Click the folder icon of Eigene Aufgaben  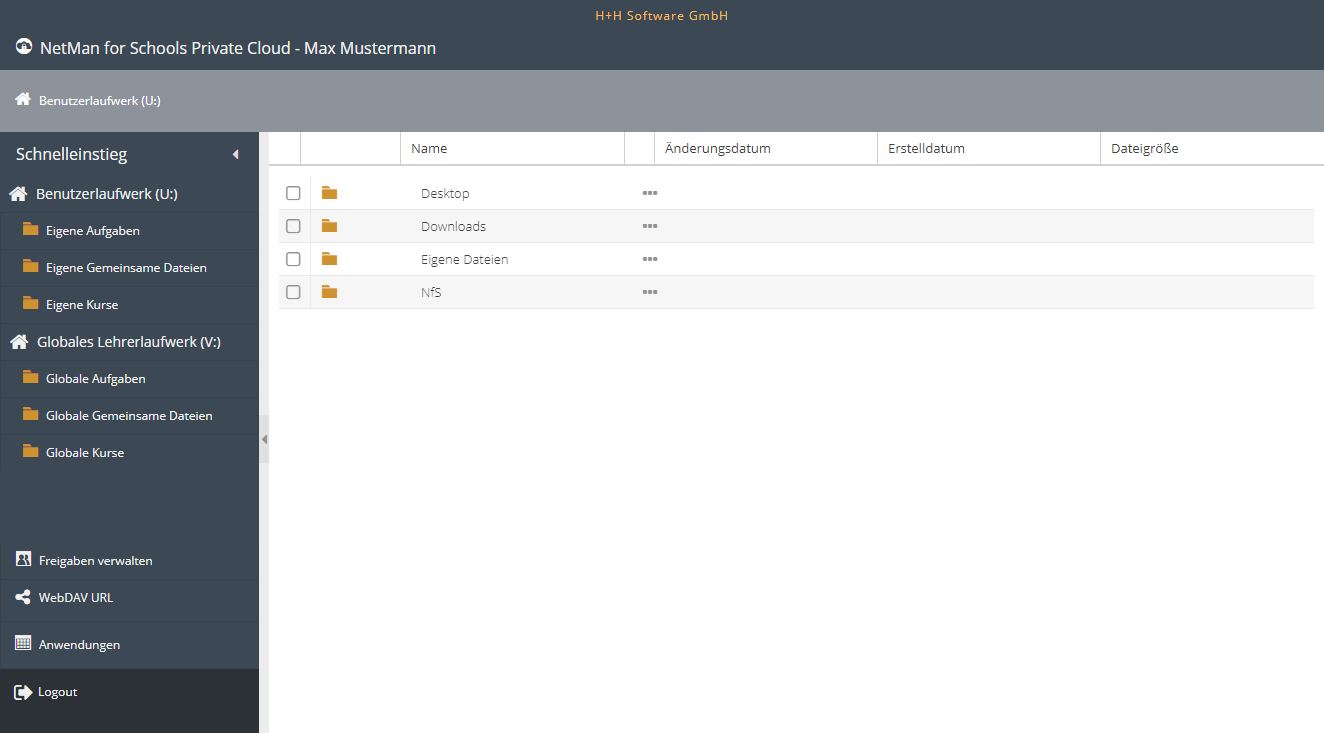(x=31, y=230)
